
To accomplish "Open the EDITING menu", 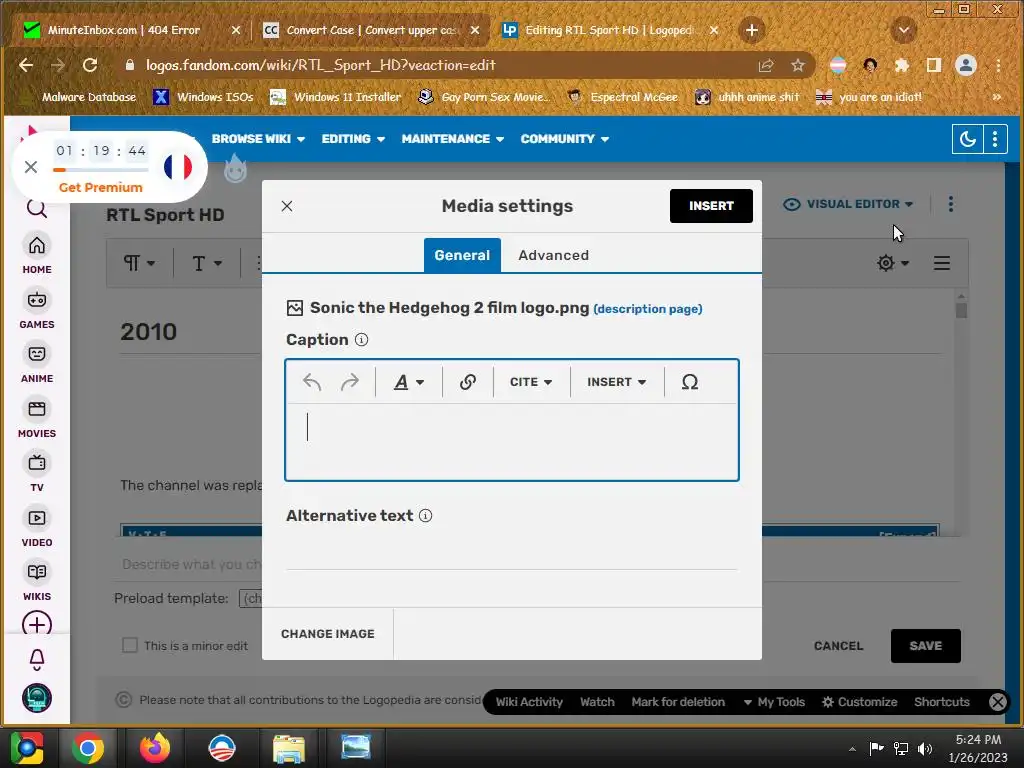I will pyautogui.click(x=353, y=139).
